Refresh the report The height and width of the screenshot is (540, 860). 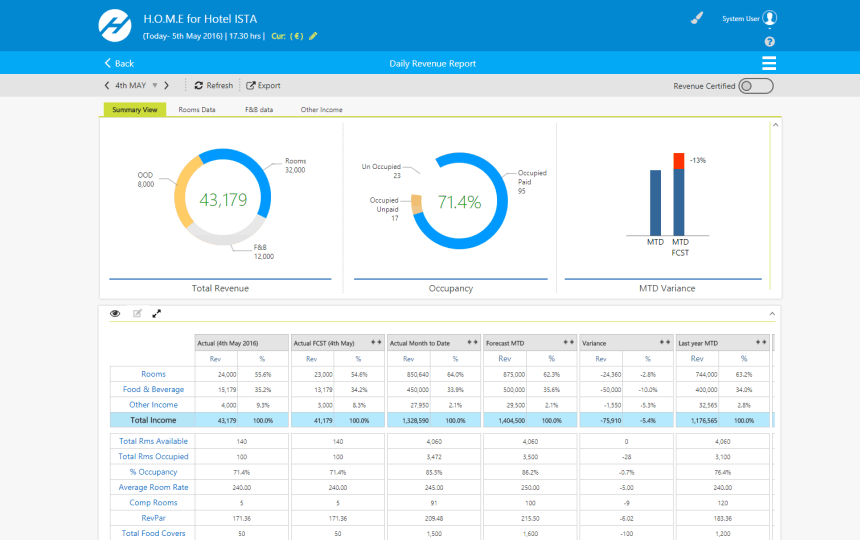214,86
